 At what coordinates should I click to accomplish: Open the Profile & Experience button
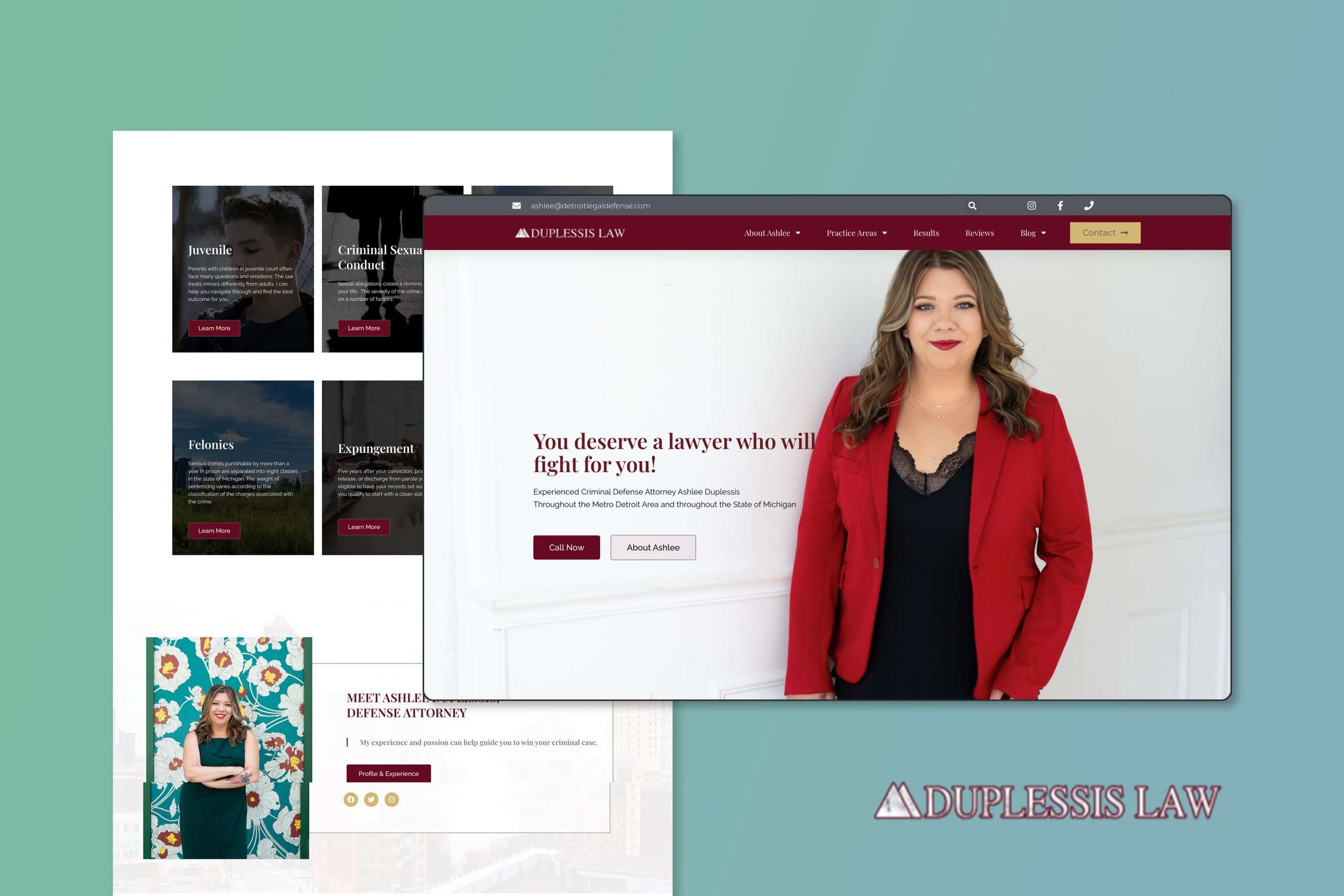pos(388,774)
